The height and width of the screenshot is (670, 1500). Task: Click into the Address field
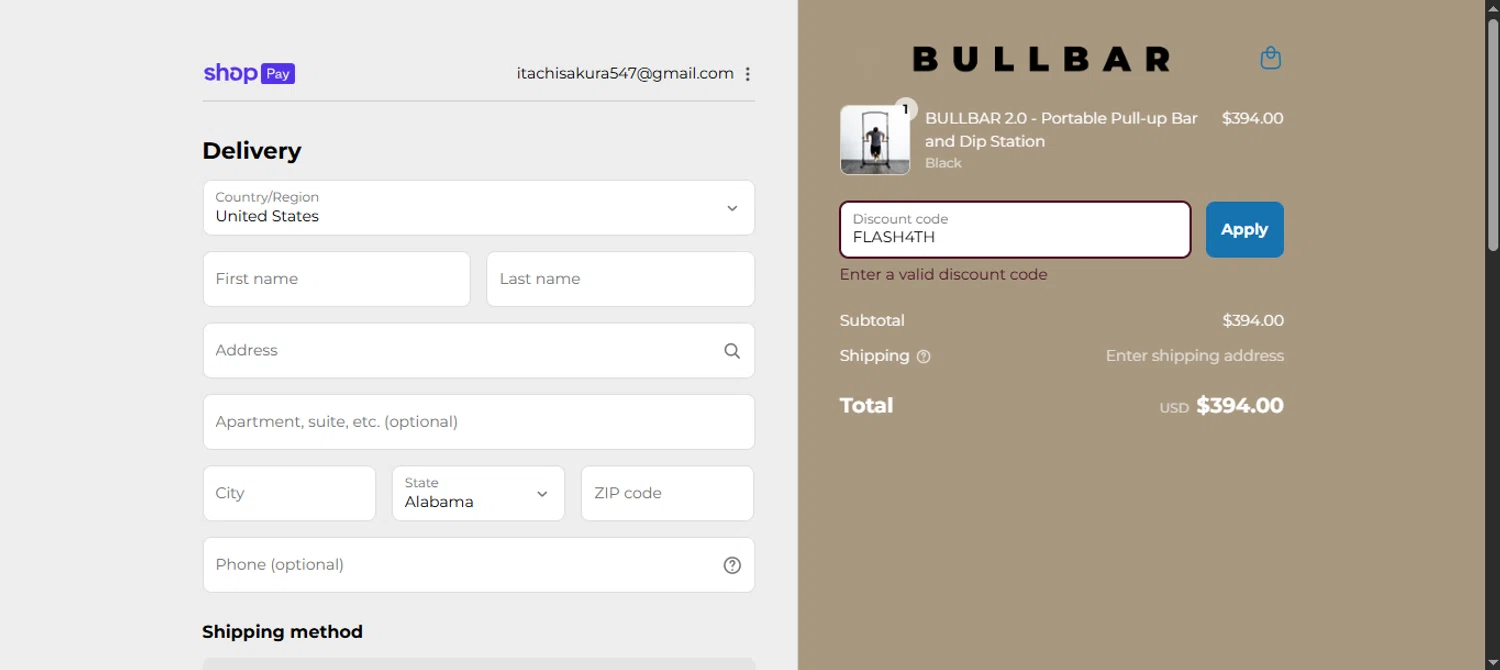(x=479, y=351)
